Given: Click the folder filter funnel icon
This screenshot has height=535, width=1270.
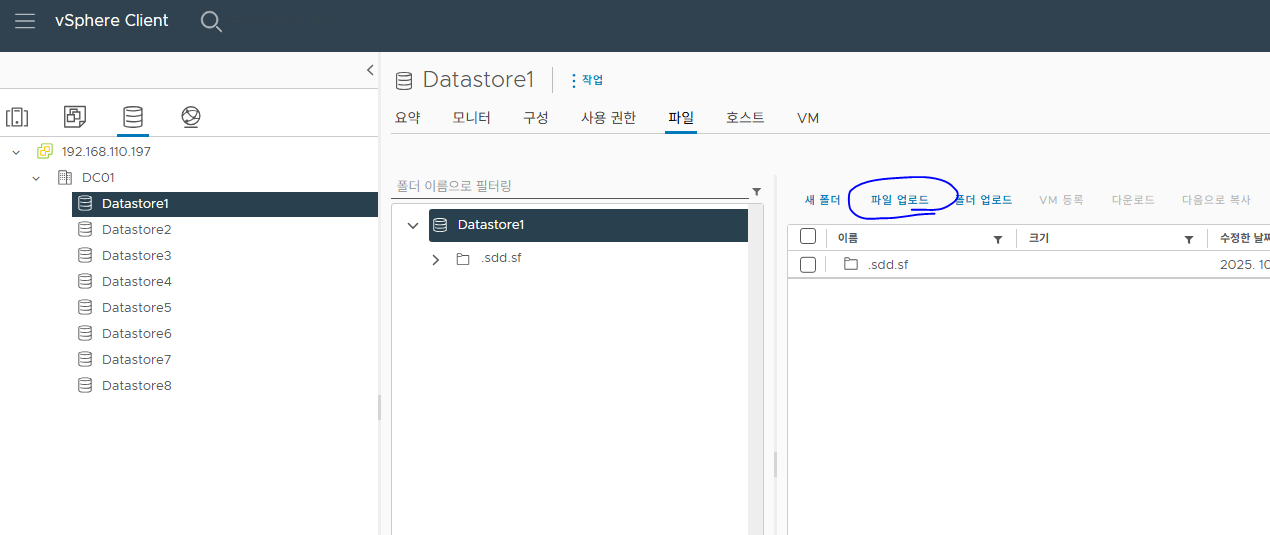Looking at the screenshot, I should pyautogui.click(x=756, y=191).
